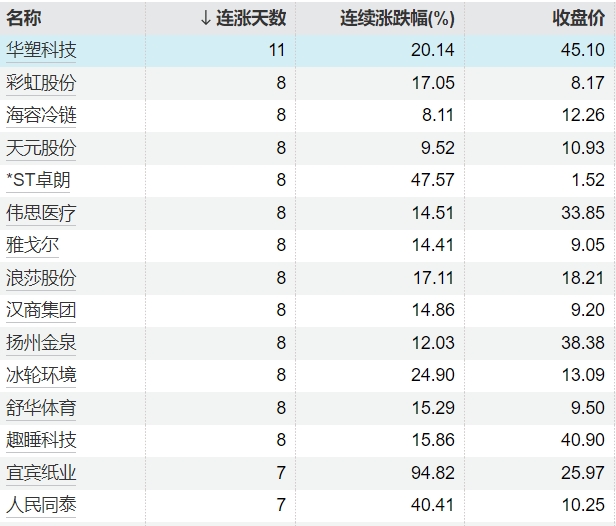Select 趣睡科技's closing price 40.90
Viewport: 616px width, 526px height.
coord(583,440)
